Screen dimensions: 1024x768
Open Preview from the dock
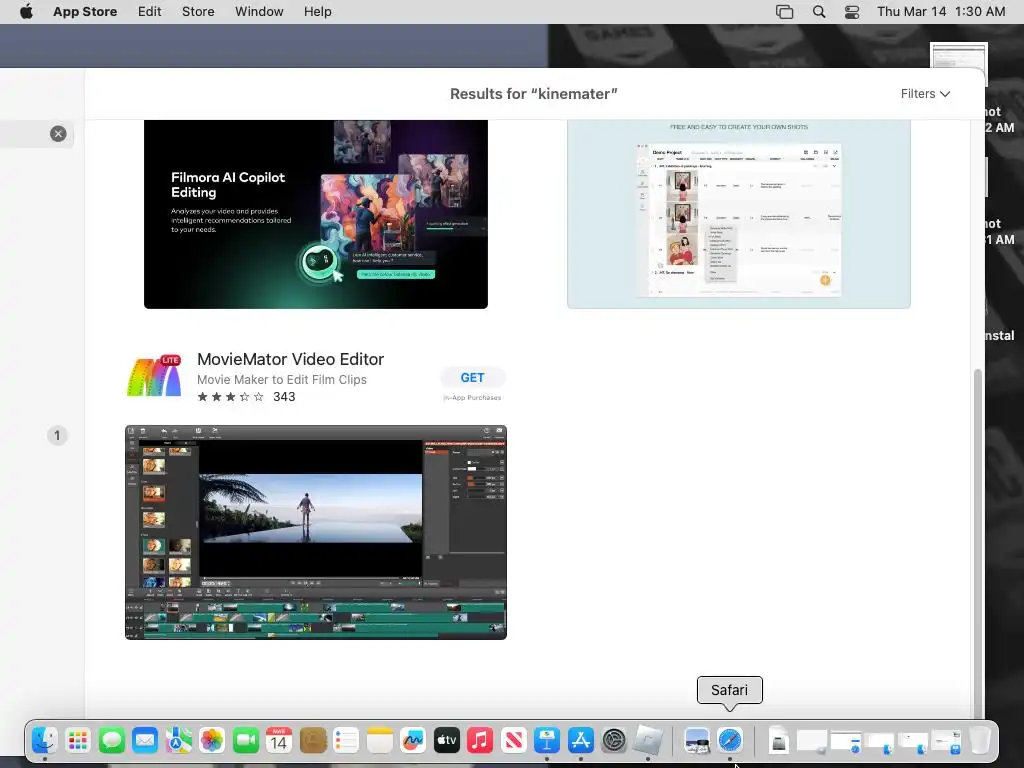coord(697,741)
